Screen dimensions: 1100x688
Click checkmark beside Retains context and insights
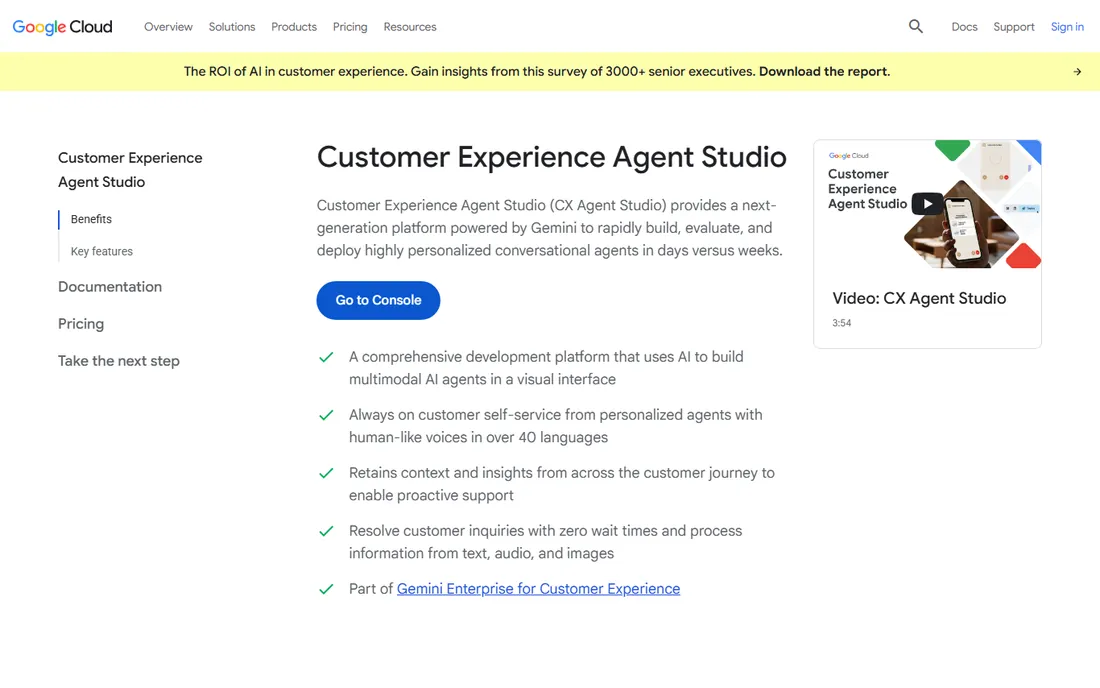point(326,473)
